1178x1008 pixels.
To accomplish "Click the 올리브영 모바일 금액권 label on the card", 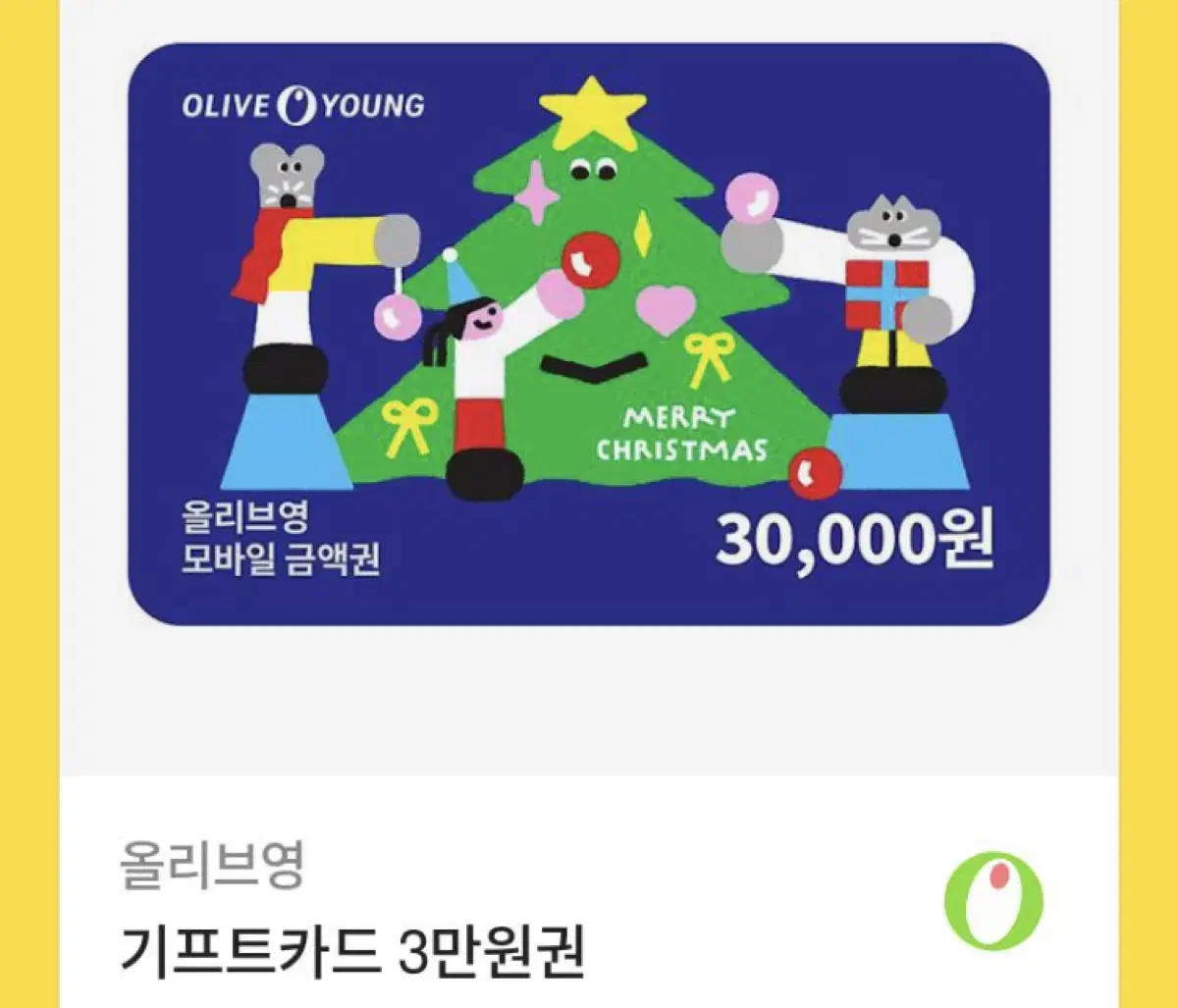I will click(281, 539).
